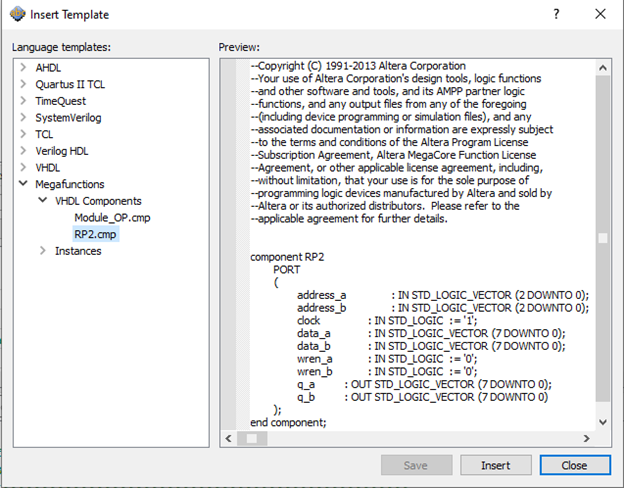624x488 pixels.
Task: Click the preview vertical scrollbar thumb
Action: pos(602,238)
